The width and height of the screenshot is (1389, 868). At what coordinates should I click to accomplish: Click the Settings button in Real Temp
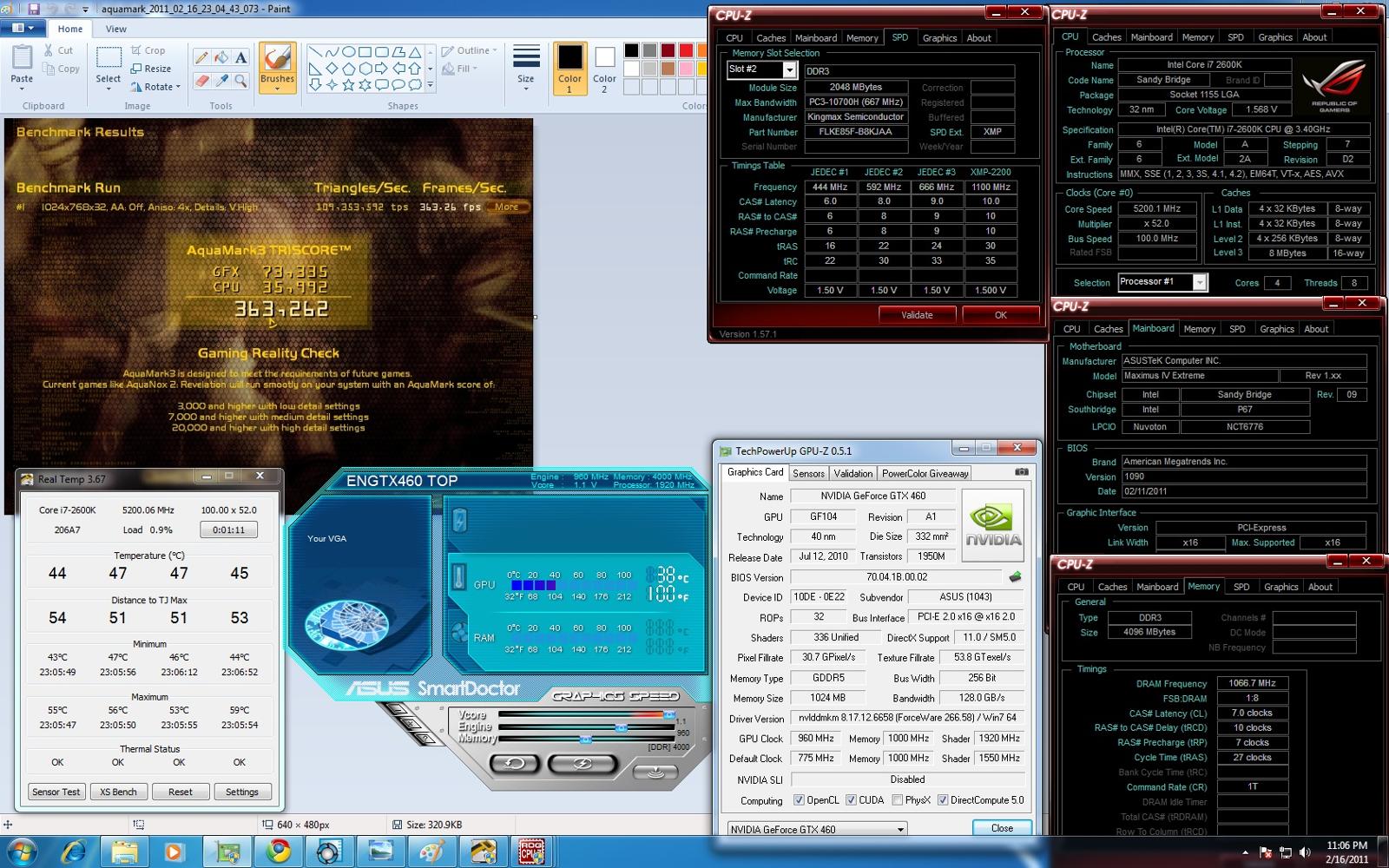242,792
